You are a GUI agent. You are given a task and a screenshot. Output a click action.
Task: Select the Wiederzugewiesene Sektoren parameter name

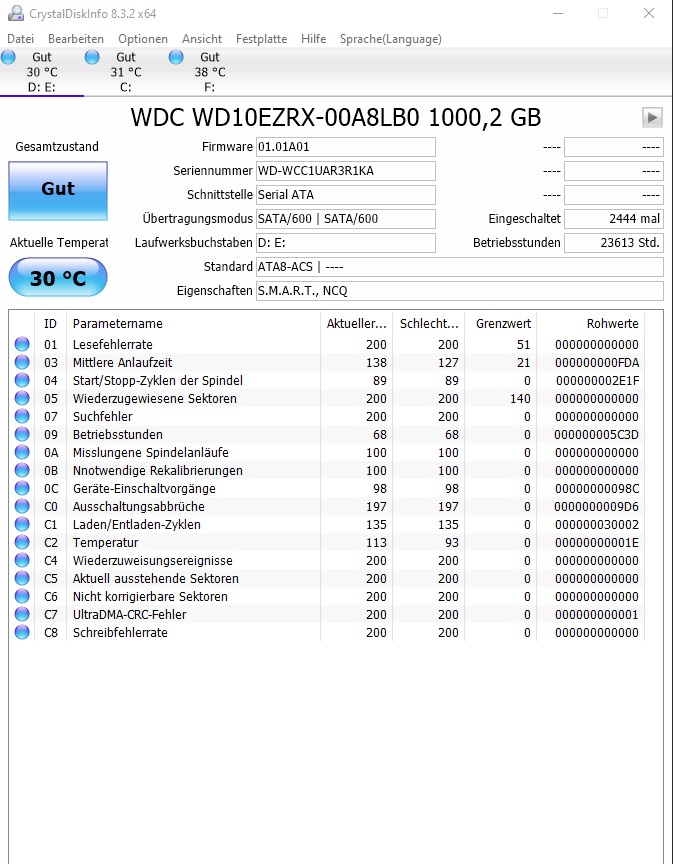(155, 398)
